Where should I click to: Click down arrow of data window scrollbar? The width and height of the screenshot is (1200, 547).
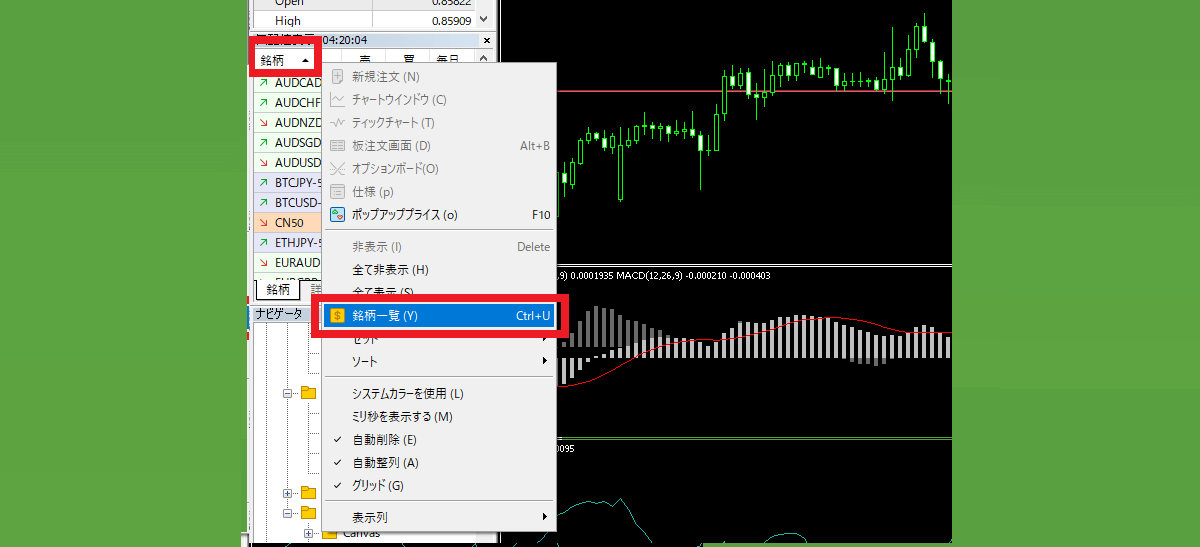point(485,20)
